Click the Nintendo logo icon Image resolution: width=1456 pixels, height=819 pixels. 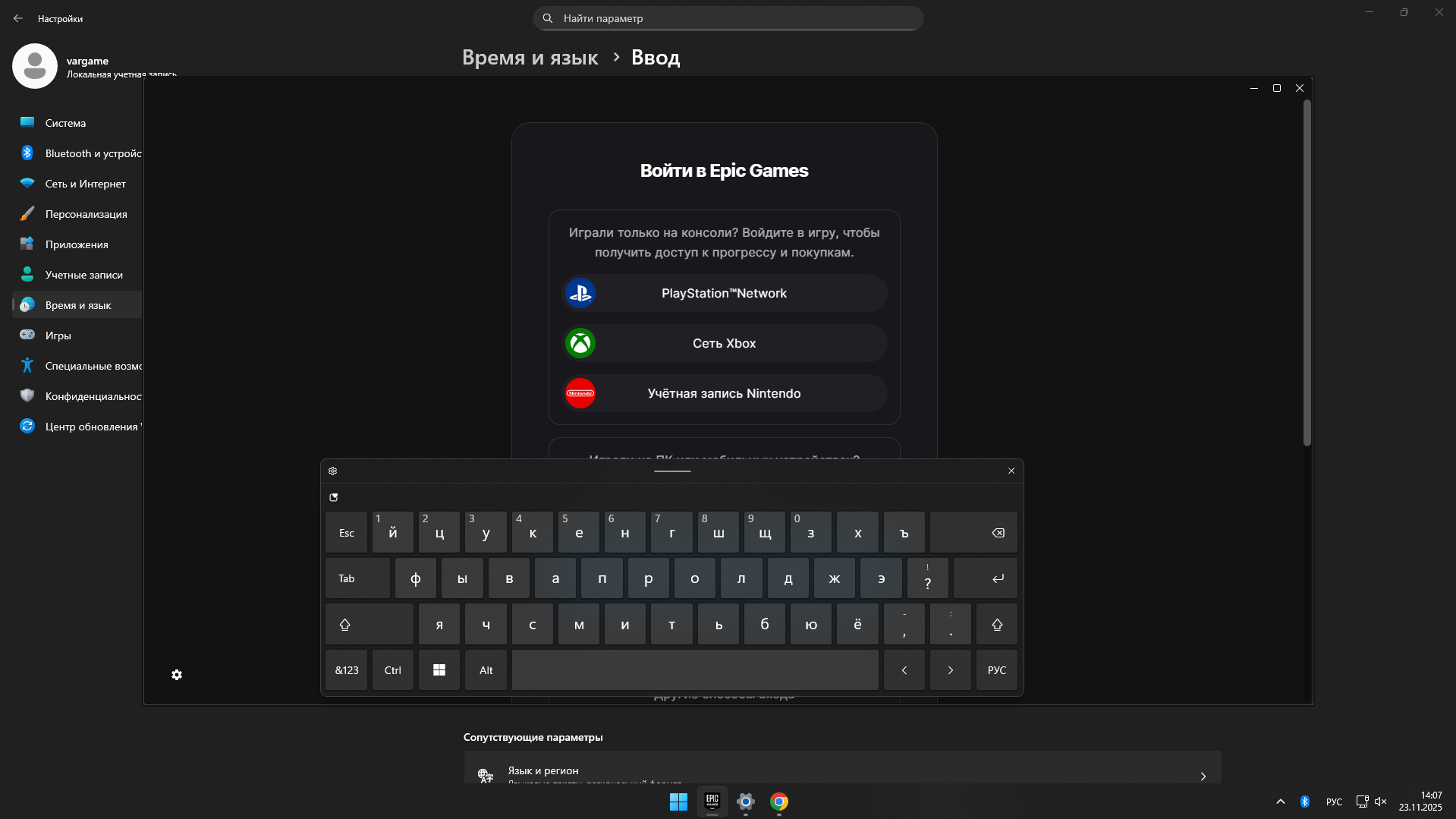580,393
